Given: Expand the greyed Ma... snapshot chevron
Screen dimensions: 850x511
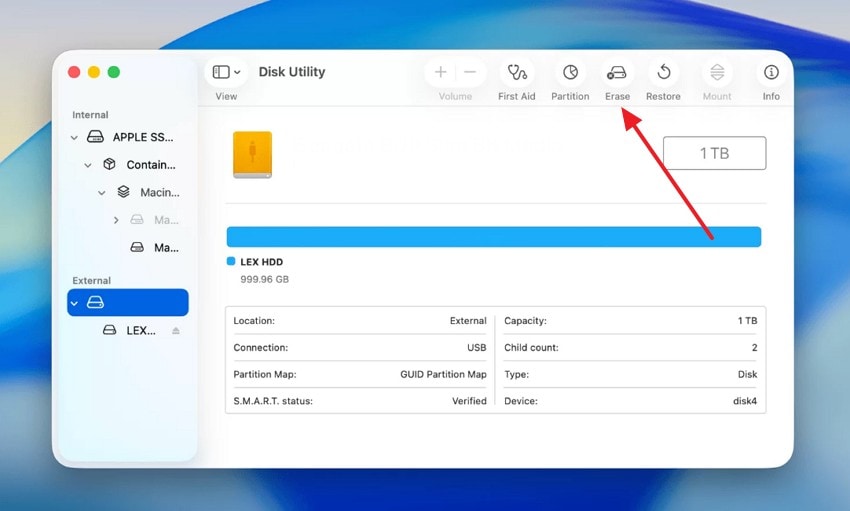Looking at the screenshot, I should (x=115, y=220).
